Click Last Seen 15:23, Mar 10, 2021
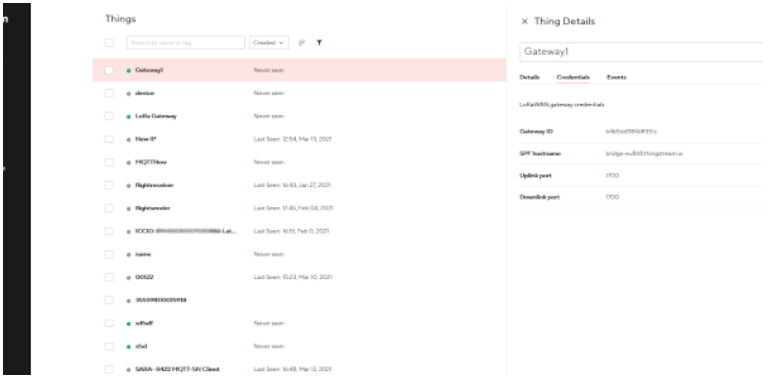768x377 pixels. pos(293,278)
